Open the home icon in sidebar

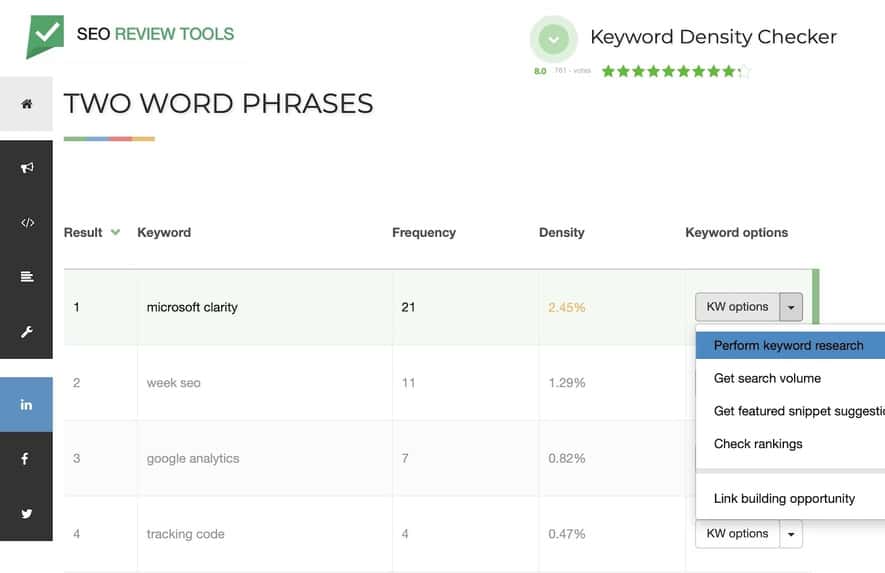point(27,104)
